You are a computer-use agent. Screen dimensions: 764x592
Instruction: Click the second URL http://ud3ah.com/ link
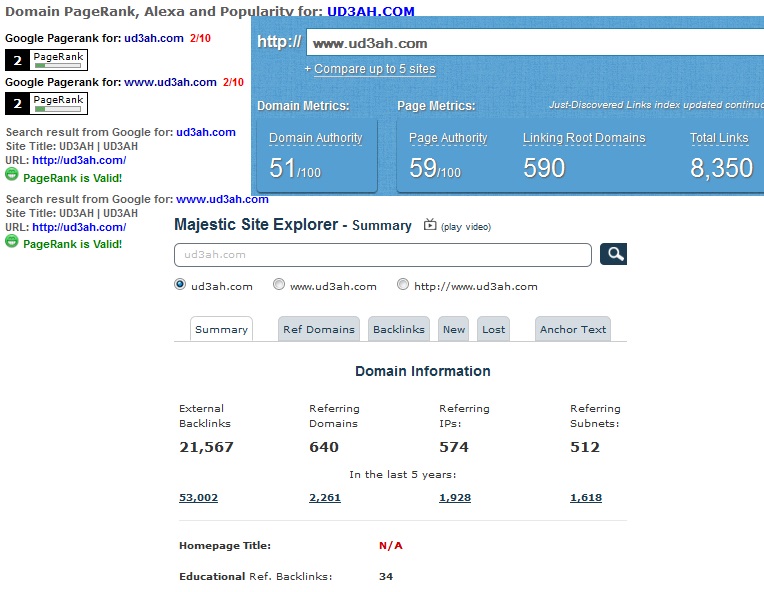click(79, 227)
